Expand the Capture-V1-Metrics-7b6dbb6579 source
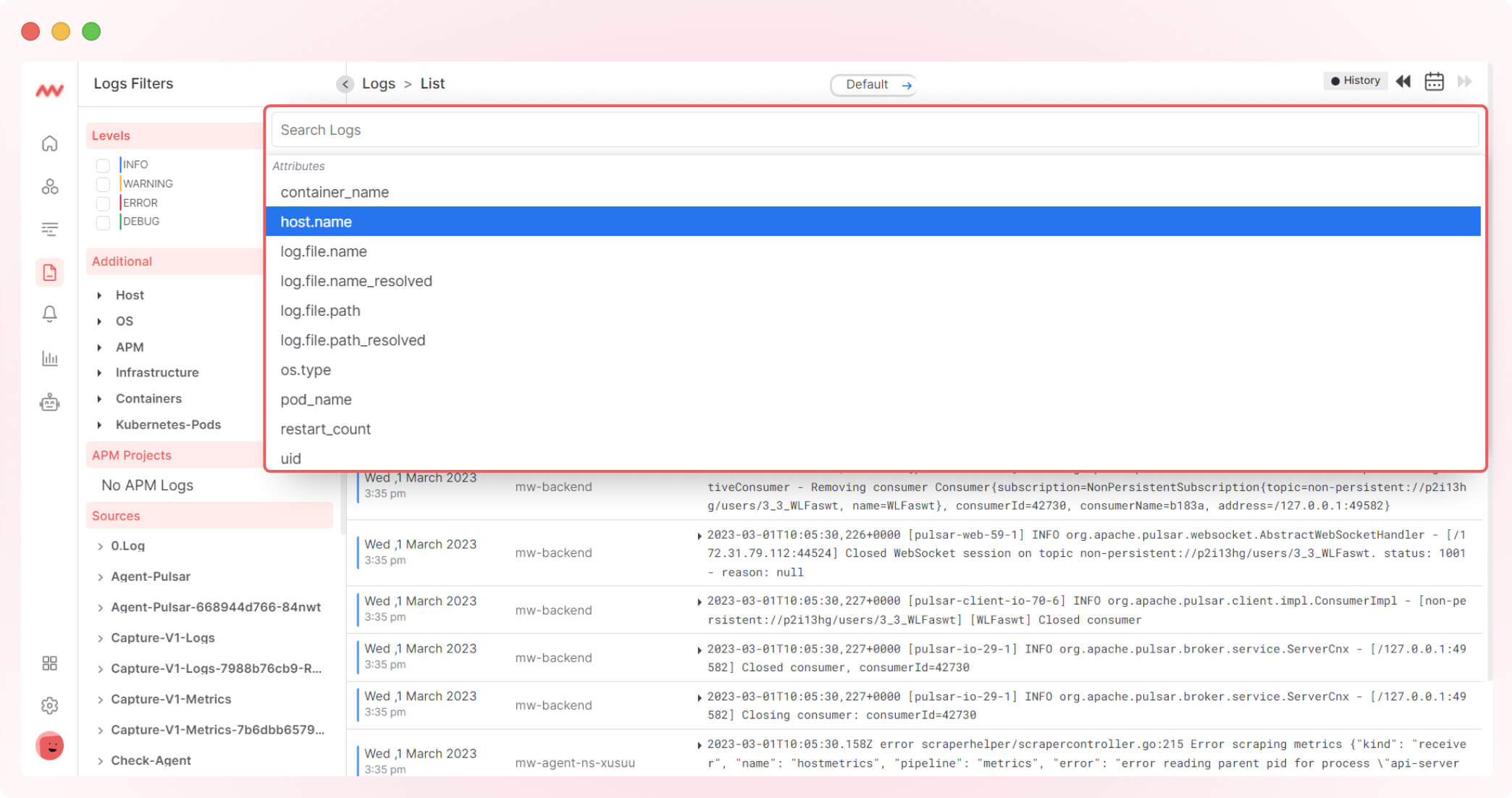The width and height of the screenshot is (1512, 798). pyautogui.click(x=100, y=730)
